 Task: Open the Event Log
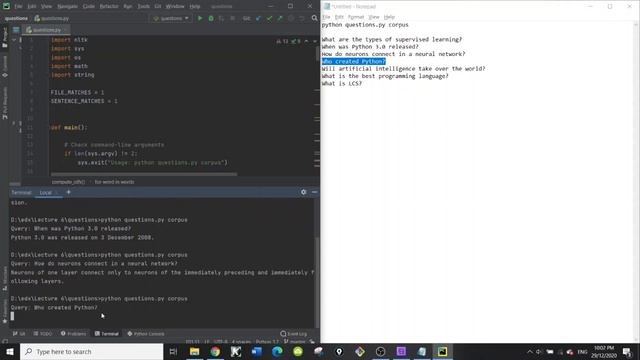click(294, 334)
